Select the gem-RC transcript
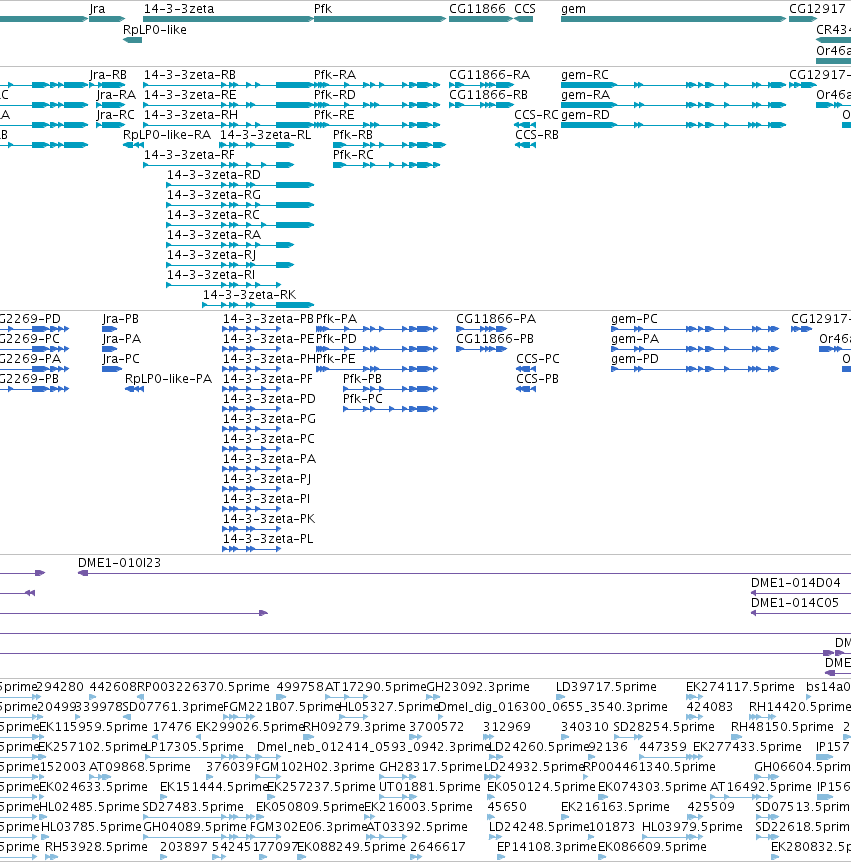This screenshot has width=851, height=862. tap(585, 75)
